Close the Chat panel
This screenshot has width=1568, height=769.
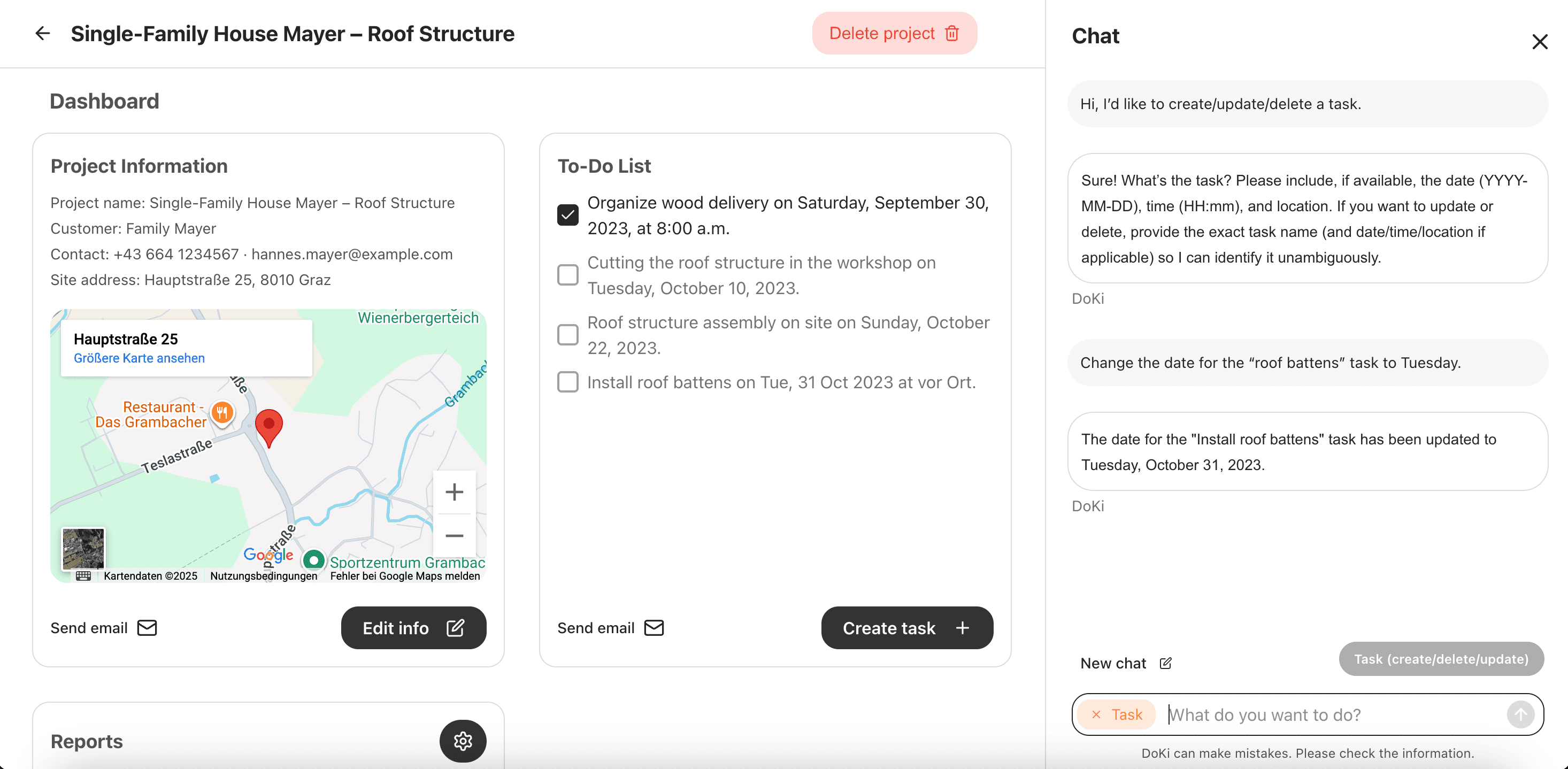(1540, 42)
